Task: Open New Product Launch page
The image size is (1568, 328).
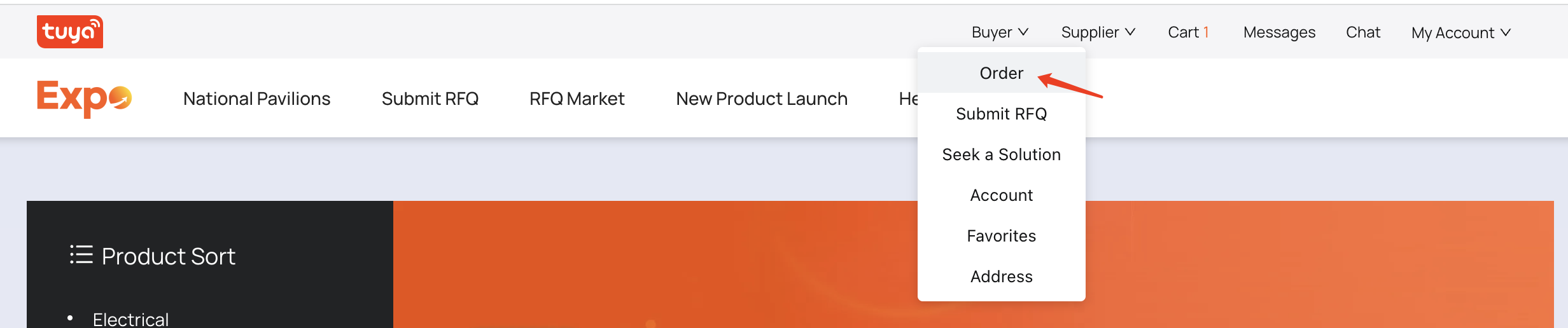Action: 762,99
